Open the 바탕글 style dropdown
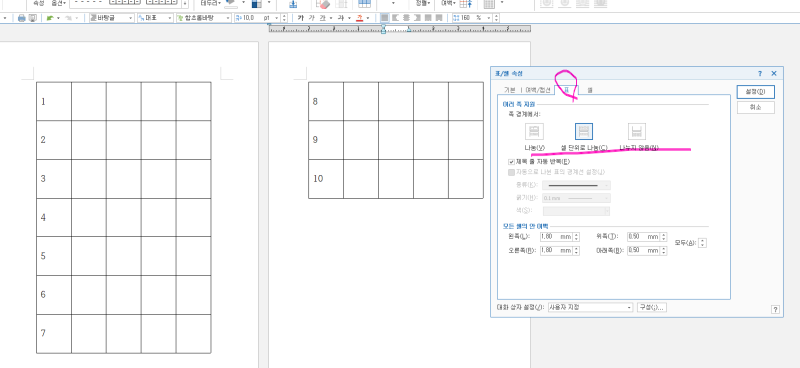The width and height of the screenshot is (800, 368). tap(112, 18)
